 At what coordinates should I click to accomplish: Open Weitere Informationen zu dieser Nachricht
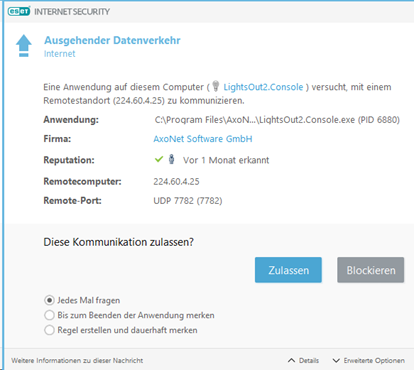[x=77, y=360]
